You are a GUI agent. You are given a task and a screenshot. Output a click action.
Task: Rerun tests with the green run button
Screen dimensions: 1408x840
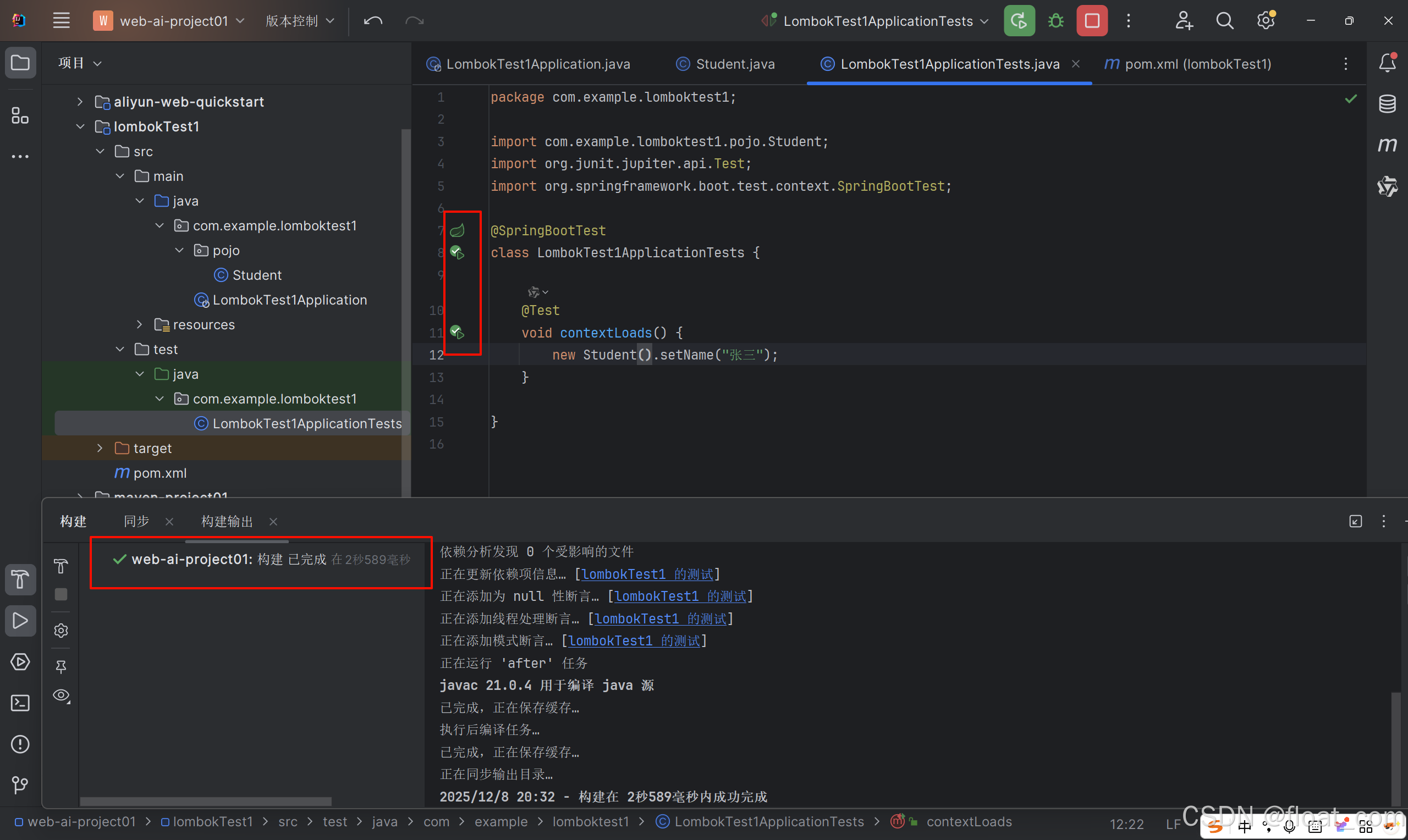pos(1019,21)
